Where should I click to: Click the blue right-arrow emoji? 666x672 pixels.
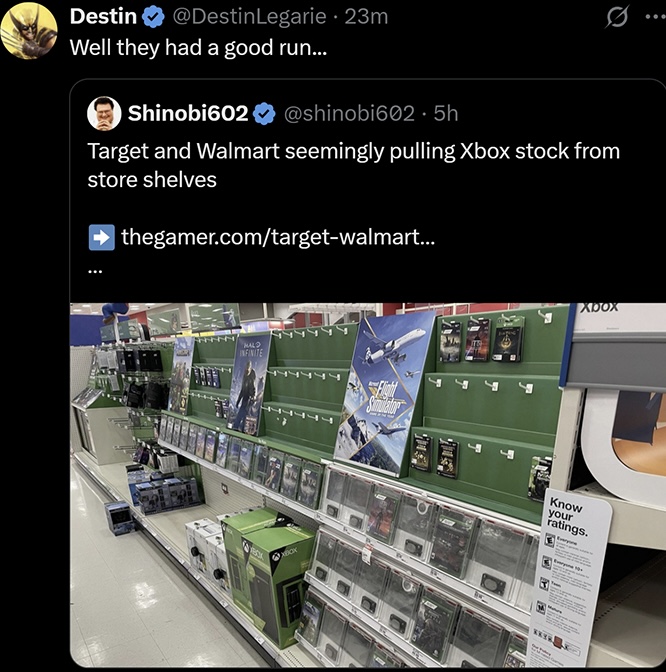tap(101, 237)
